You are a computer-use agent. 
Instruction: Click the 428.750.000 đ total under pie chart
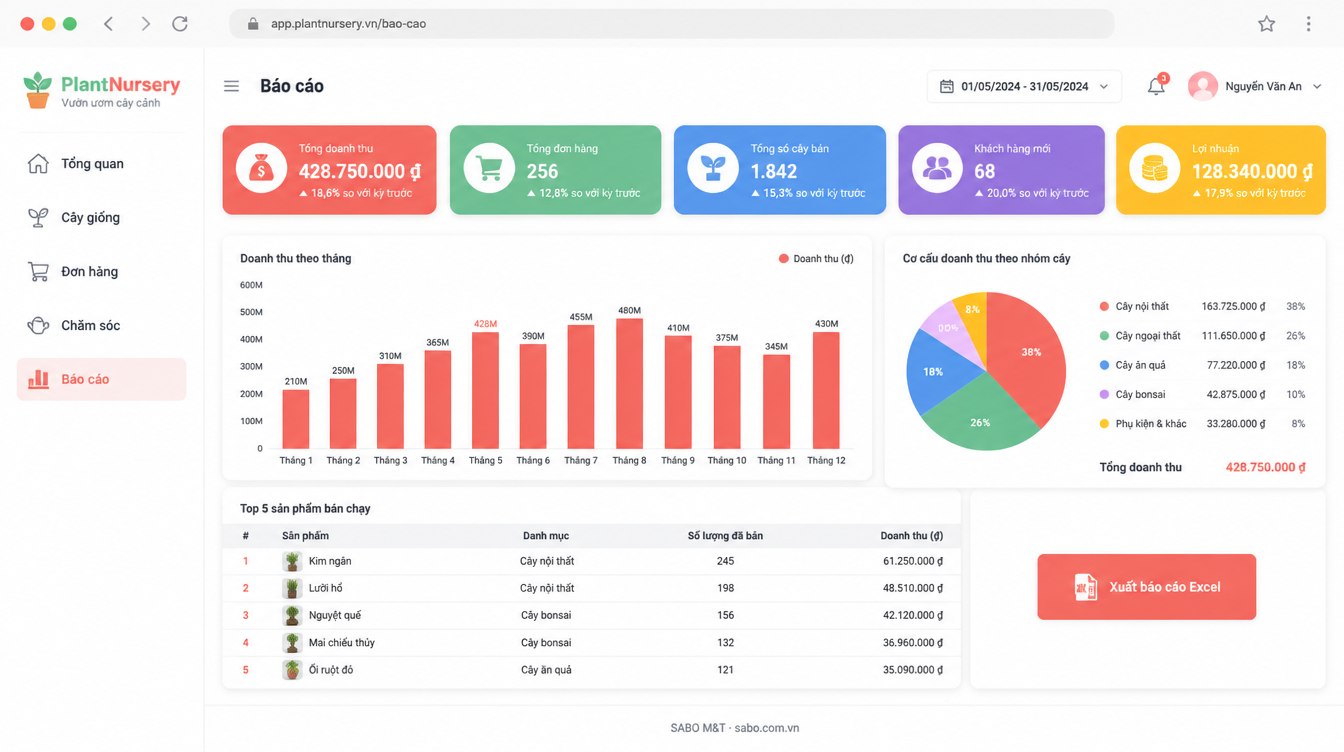[x=1266, y=467]
